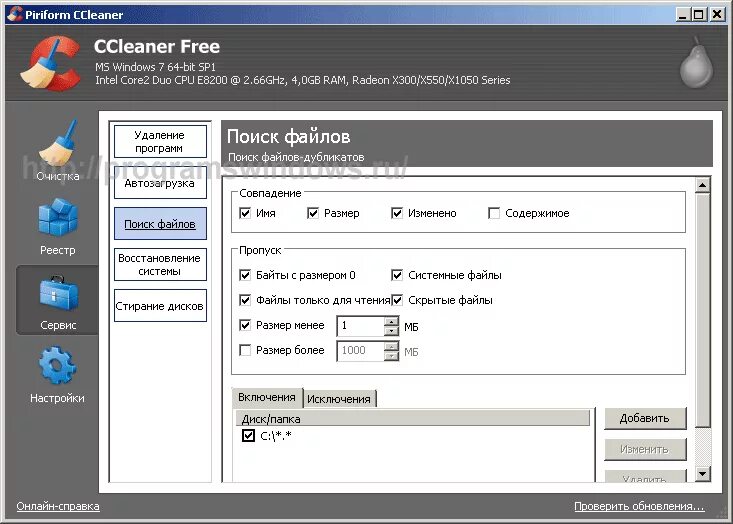Open the Очистка (Cleaner) section
The image size is (733, 524).
tap(57, 151)
